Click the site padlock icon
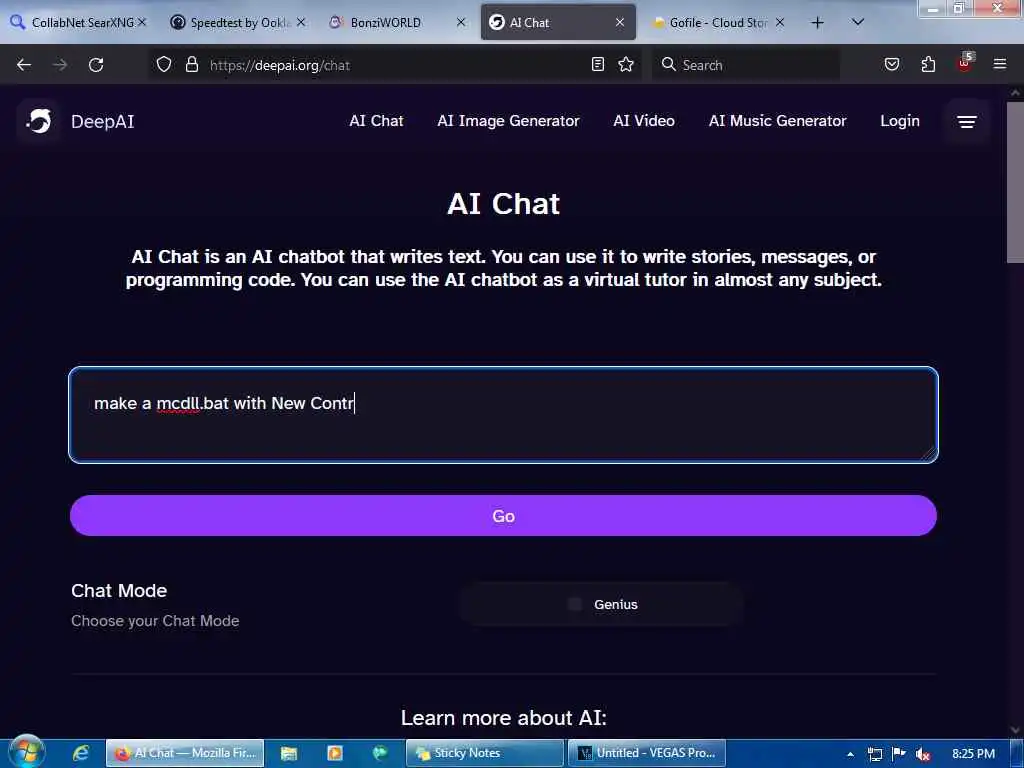The height and width of the screenshot is (768, 1024). (191, 64)
